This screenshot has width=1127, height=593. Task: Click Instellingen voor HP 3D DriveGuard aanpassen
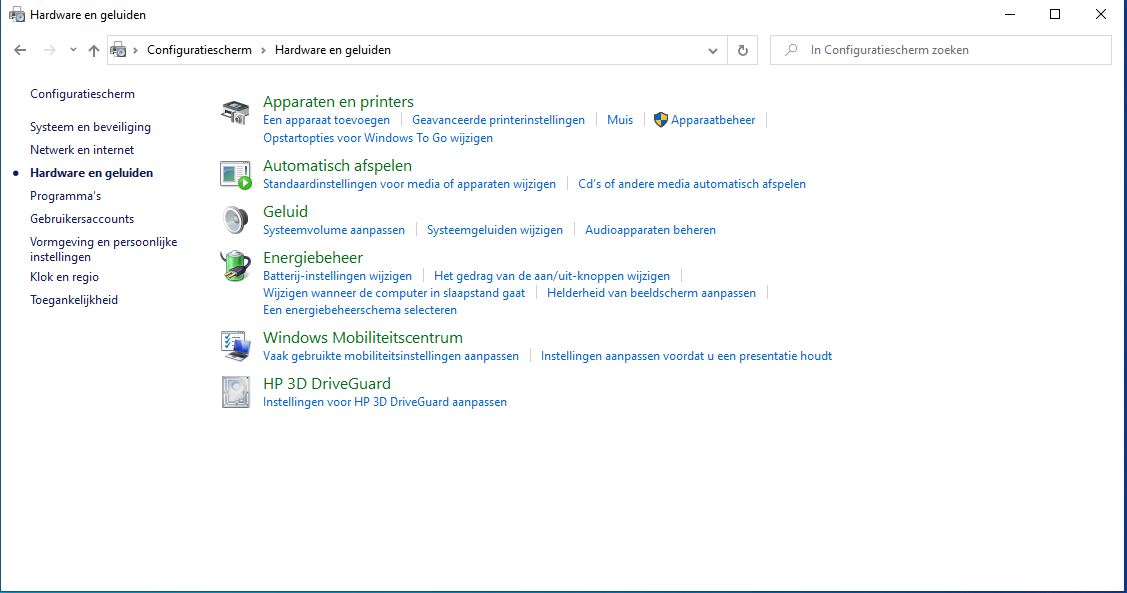click(x=385, y=402)
